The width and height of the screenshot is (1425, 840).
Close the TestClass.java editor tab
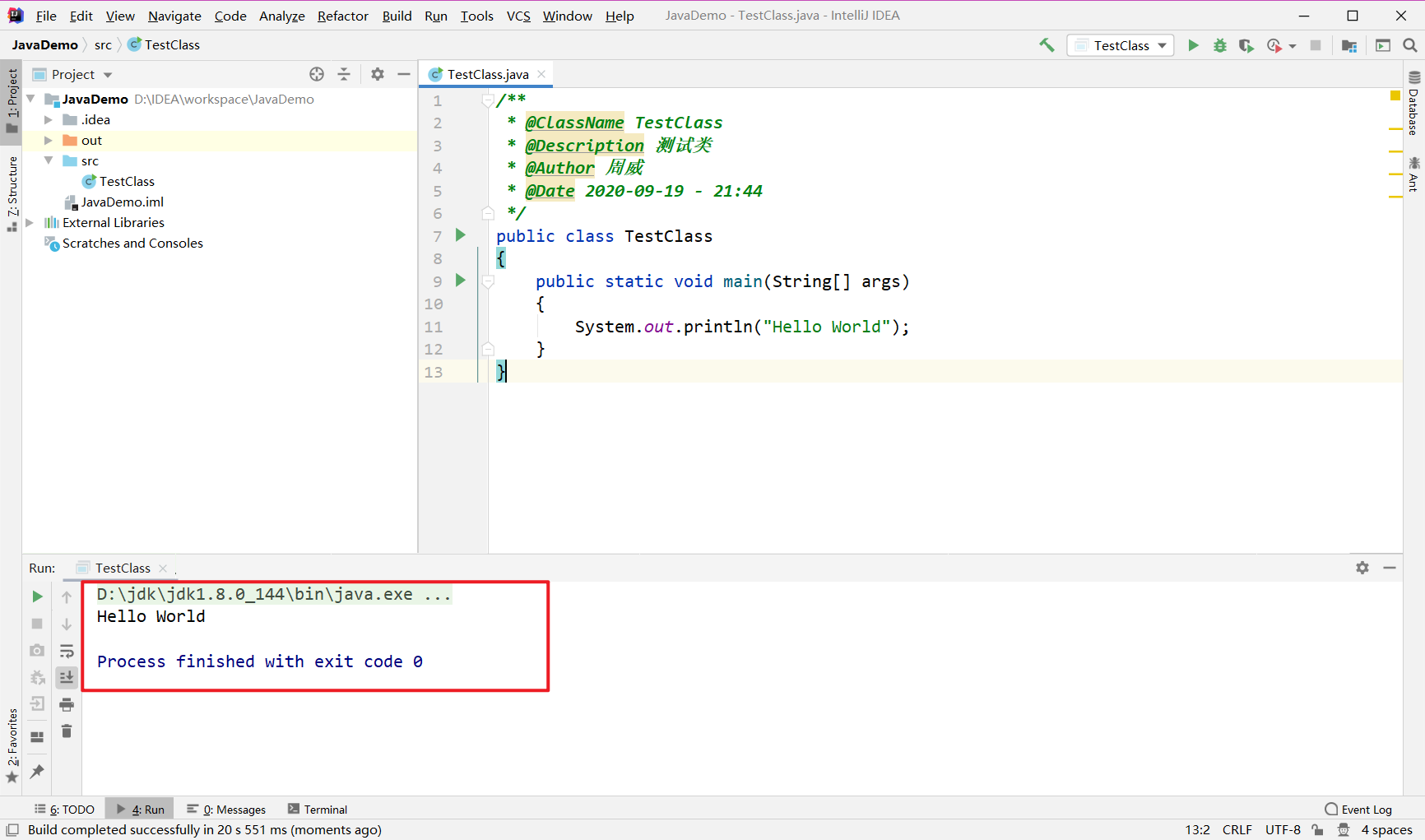pyautogui.click(x=541, y=74)
